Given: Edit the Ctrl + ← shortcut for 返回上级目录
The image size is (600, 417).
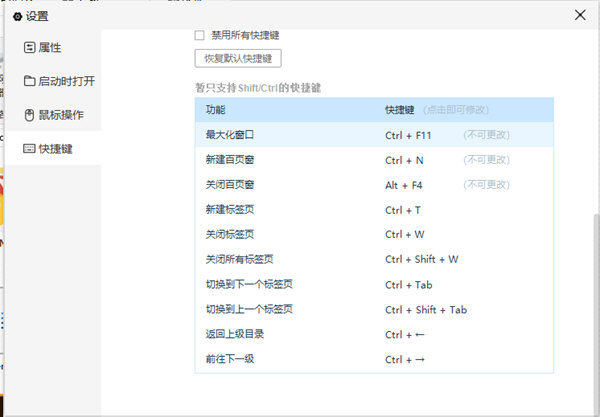Looking at the screenshot, I should 404,334.
